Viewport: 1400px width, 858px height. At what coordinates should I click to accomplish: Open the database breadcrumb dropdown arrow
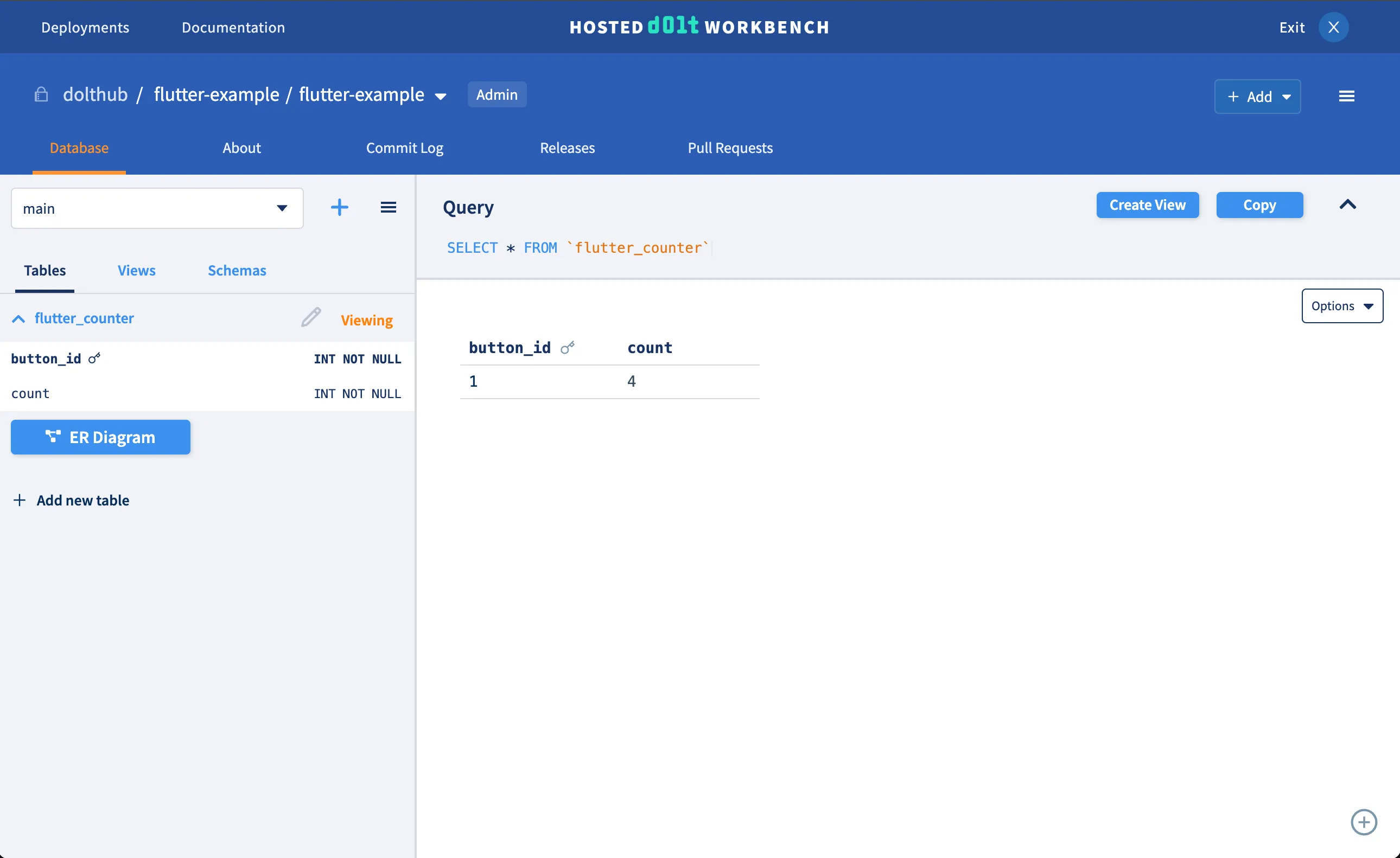pos(440,96)
